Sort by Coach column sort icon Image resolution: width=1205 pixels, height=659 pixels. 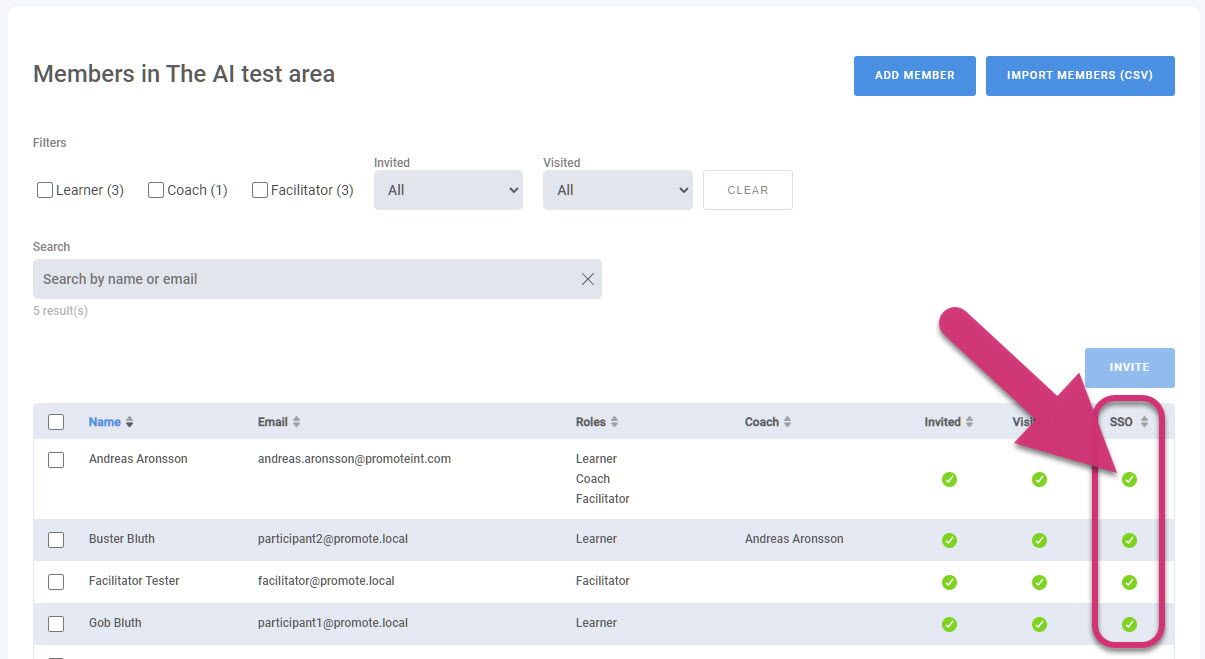(787, 422)
